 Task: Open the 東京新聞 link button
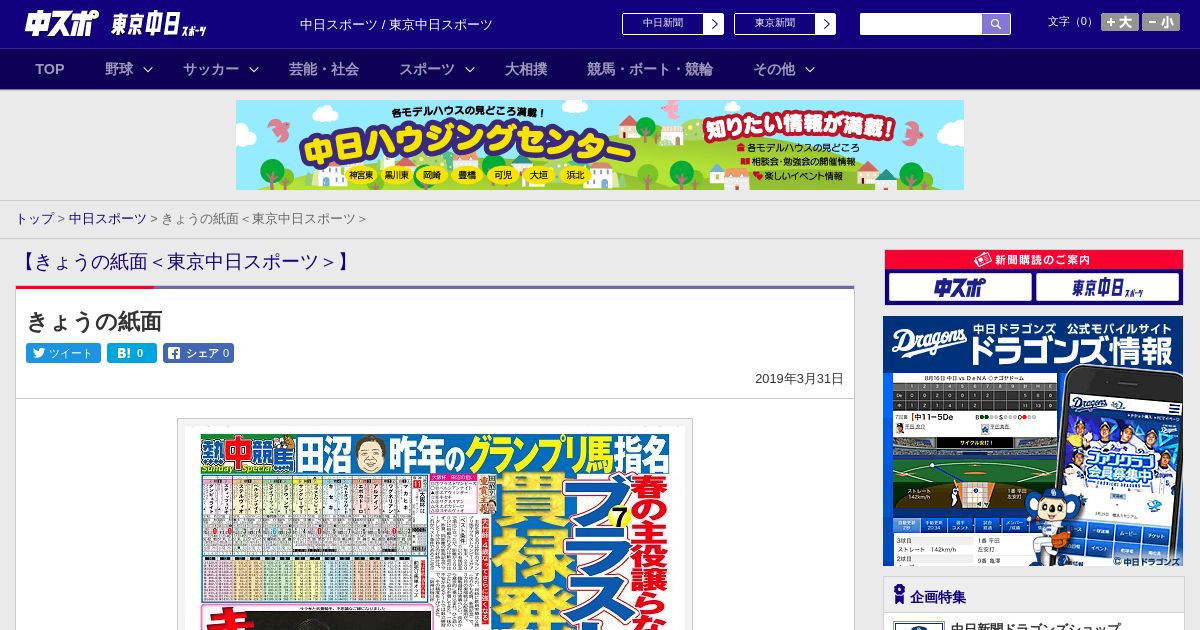785,24
